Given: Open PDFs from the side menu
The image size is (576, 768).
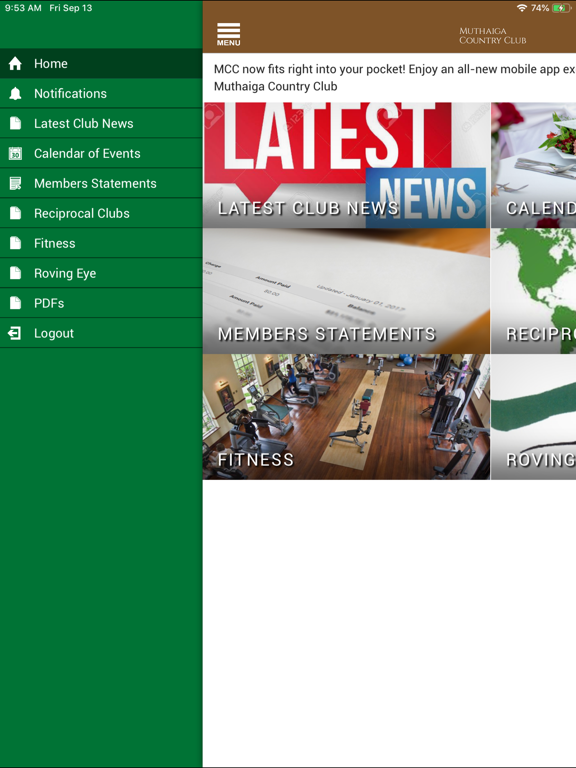Looking at the screenshot, I should tap(101, 303).
